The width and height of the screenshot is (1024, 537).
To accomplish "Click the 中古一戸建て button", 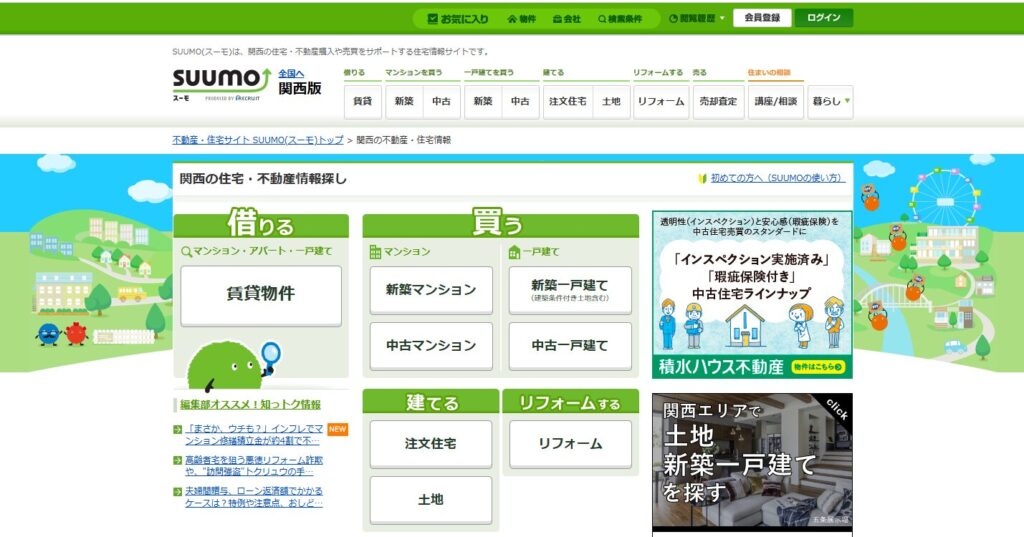I will [570, 346].
